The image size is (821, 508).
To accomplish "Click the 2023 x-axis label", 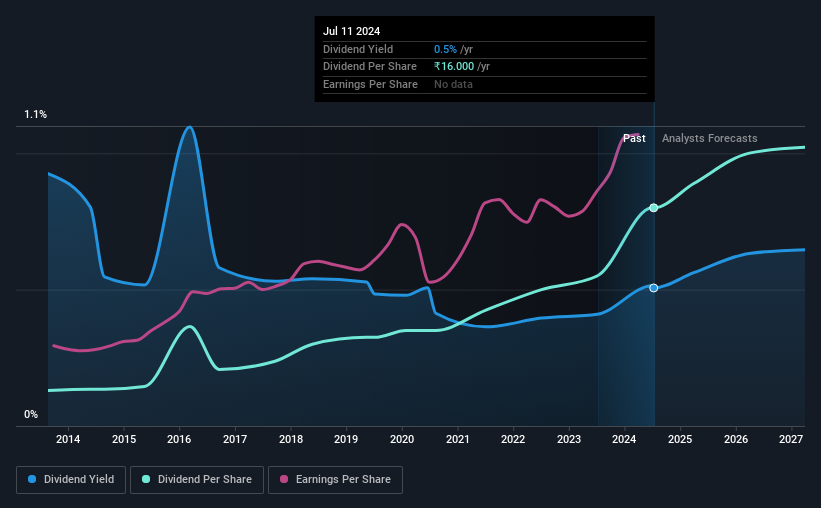I will (569, 439).
